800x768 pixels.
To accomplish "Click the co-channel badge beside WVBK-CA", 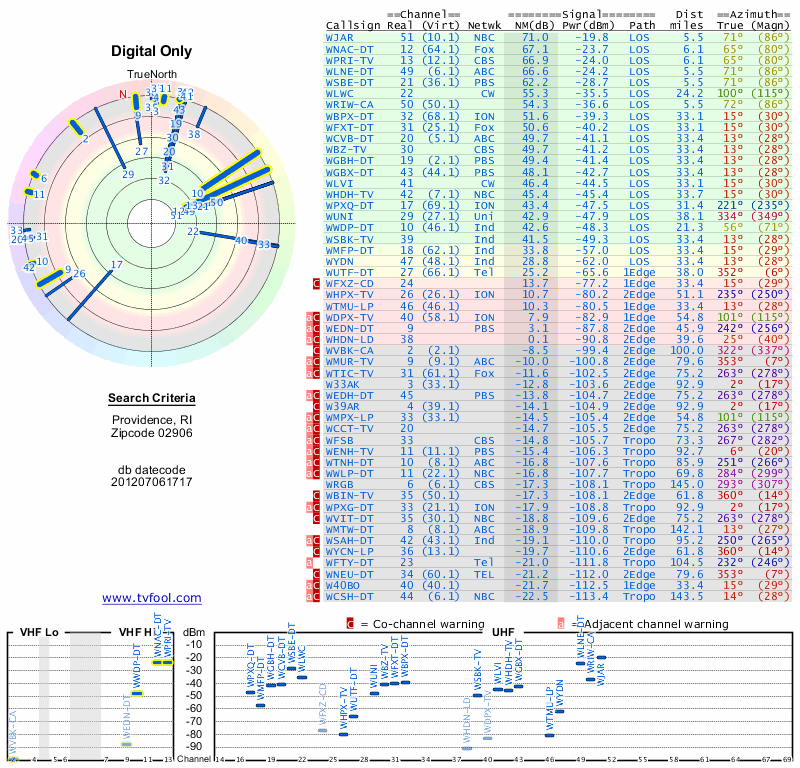I will [316, 351].
